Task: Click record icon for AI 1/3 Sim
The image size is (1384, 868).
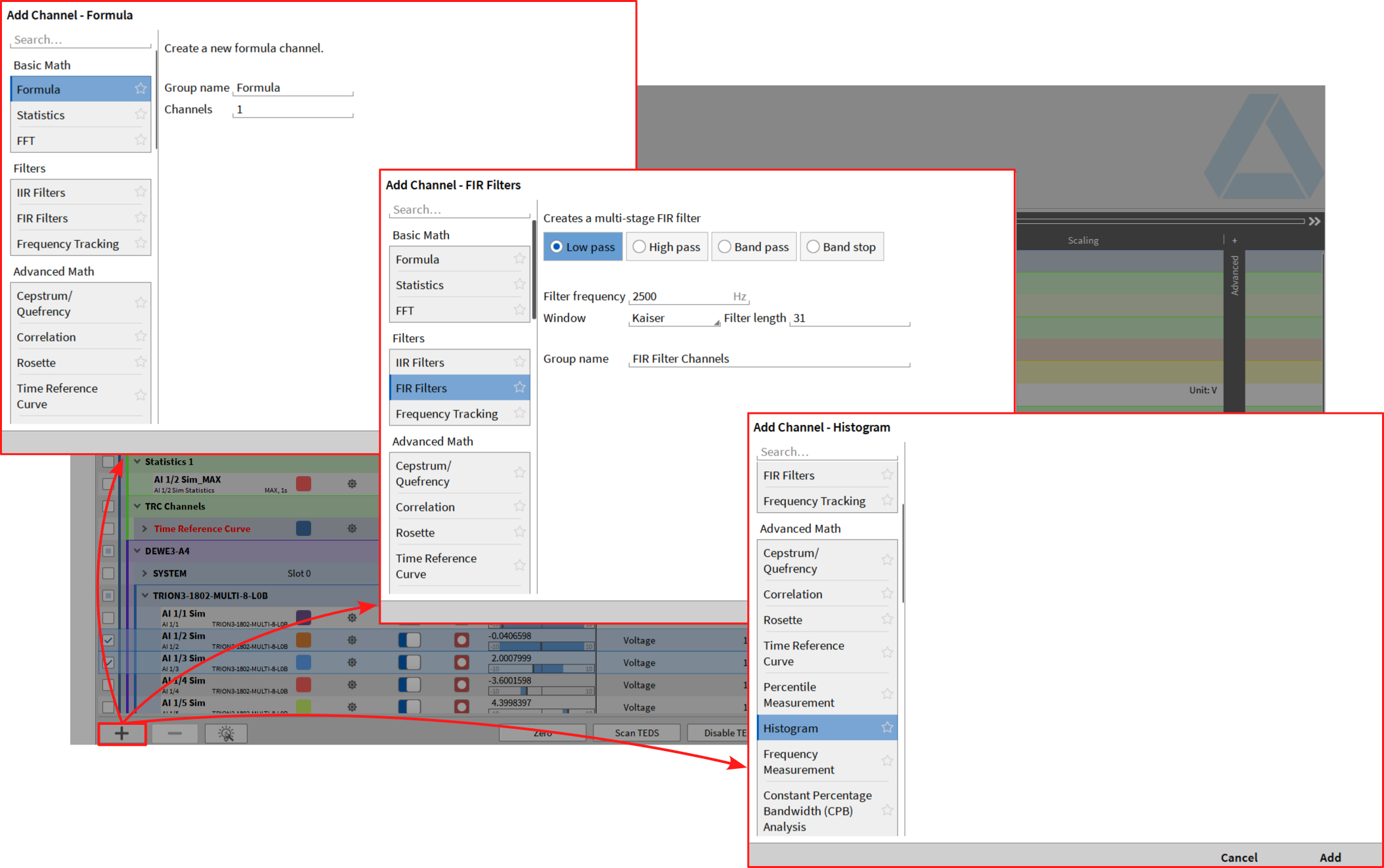Action: click(462, 662)
